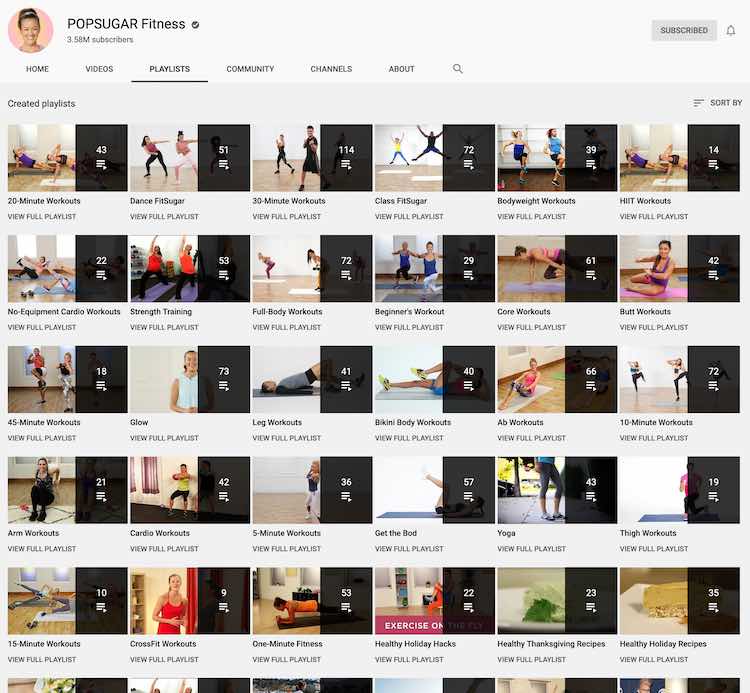Open the Healthy Holiday Hacks playlist thumbnail

(435, 601)
